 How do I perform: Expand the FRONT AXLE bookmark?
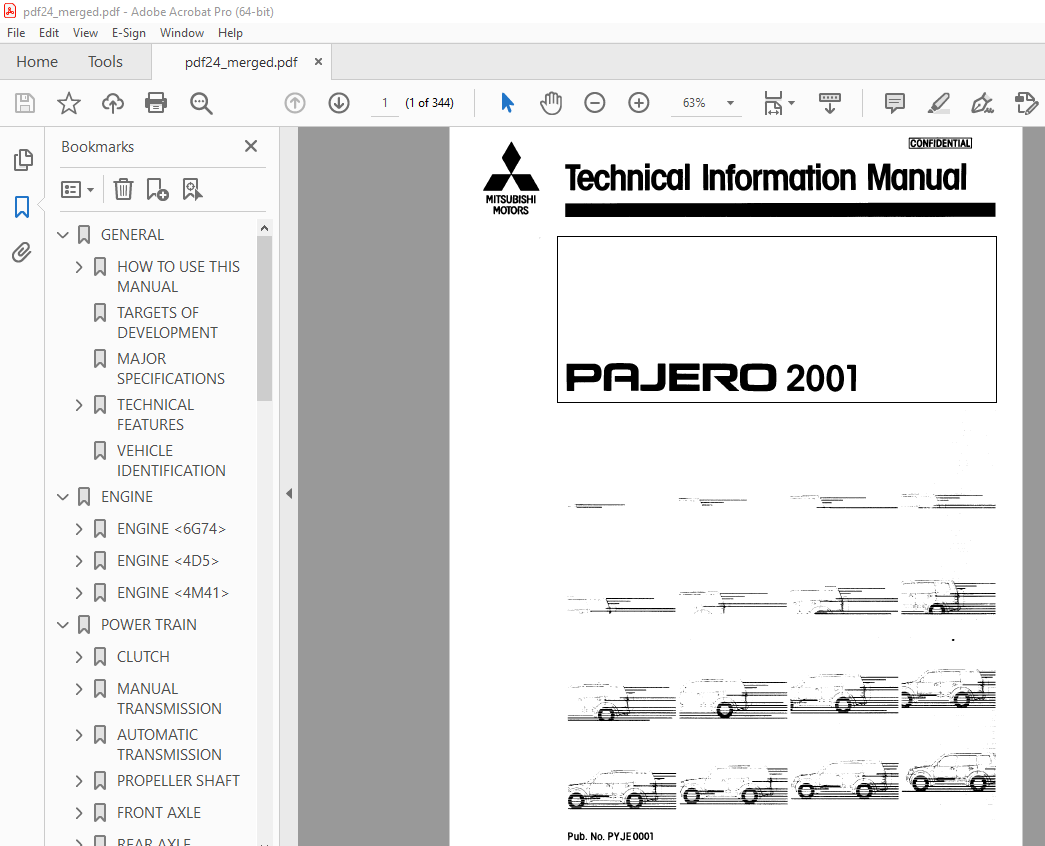click(x=79, y=813)
